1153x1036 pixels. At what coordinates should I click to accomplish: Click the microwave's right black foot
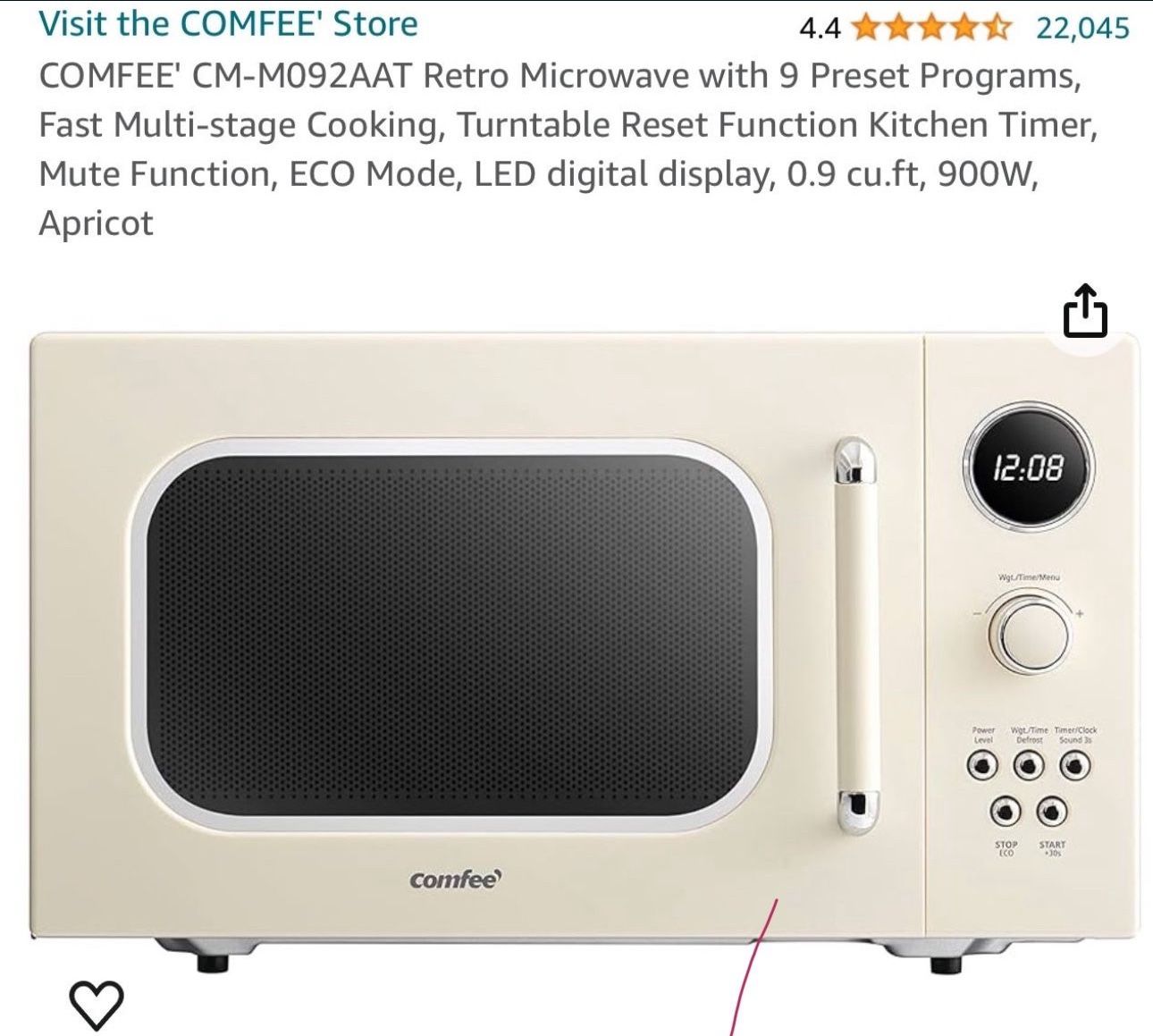coord(947,964)
